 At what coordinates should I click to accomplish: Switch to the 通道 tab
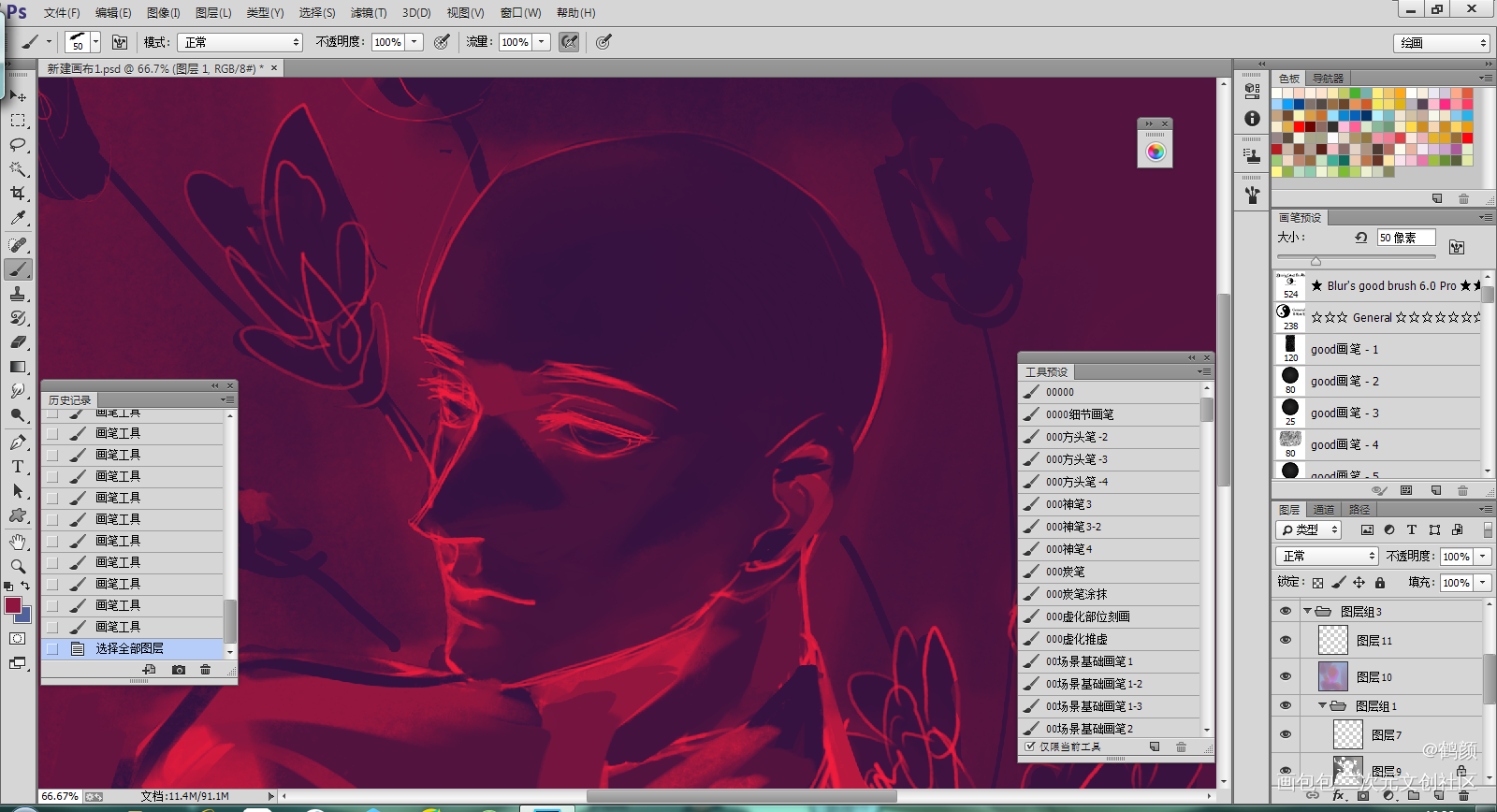[1323, 510]
